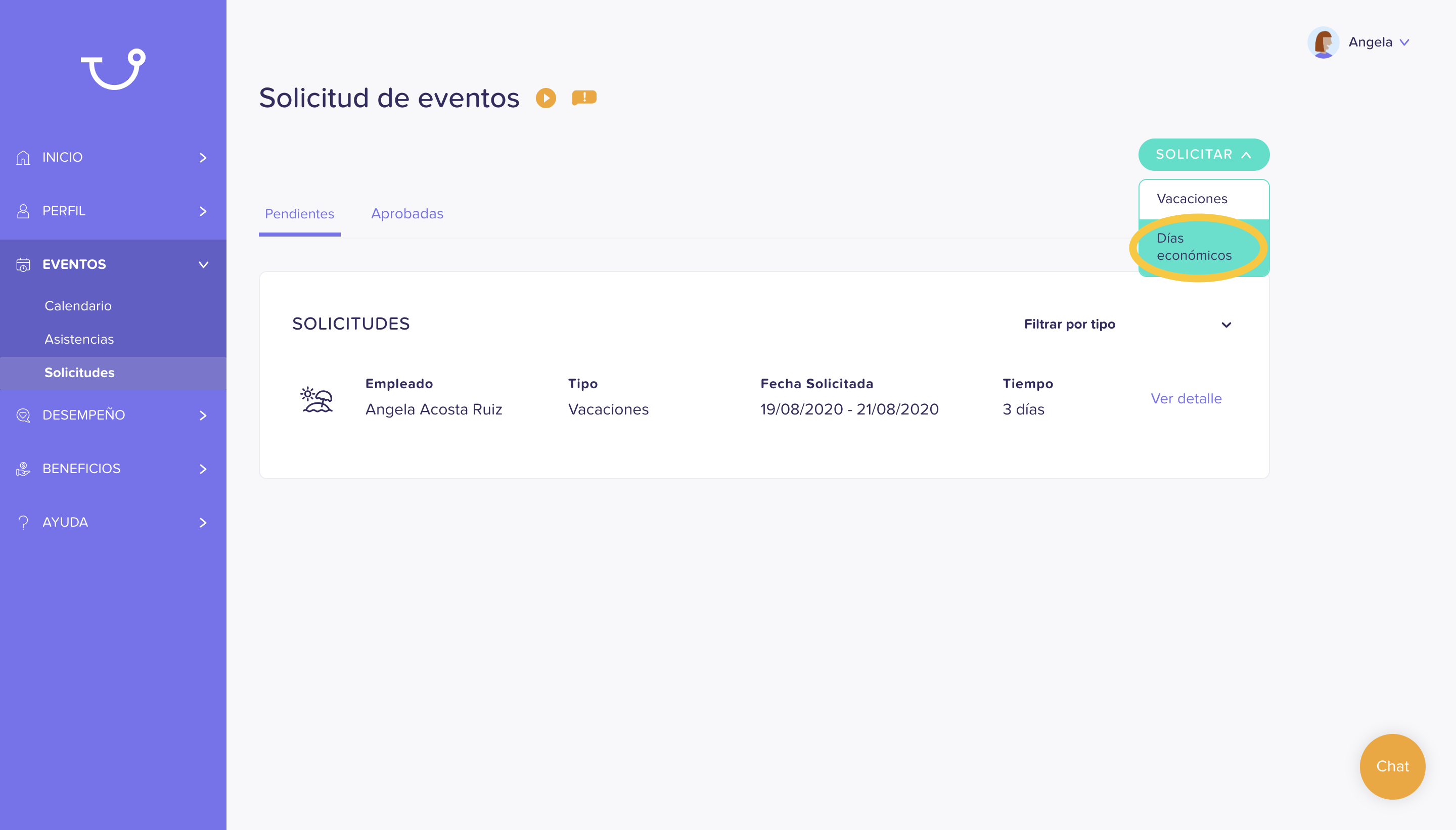Click the orange alert message icon

pos(584,98)
